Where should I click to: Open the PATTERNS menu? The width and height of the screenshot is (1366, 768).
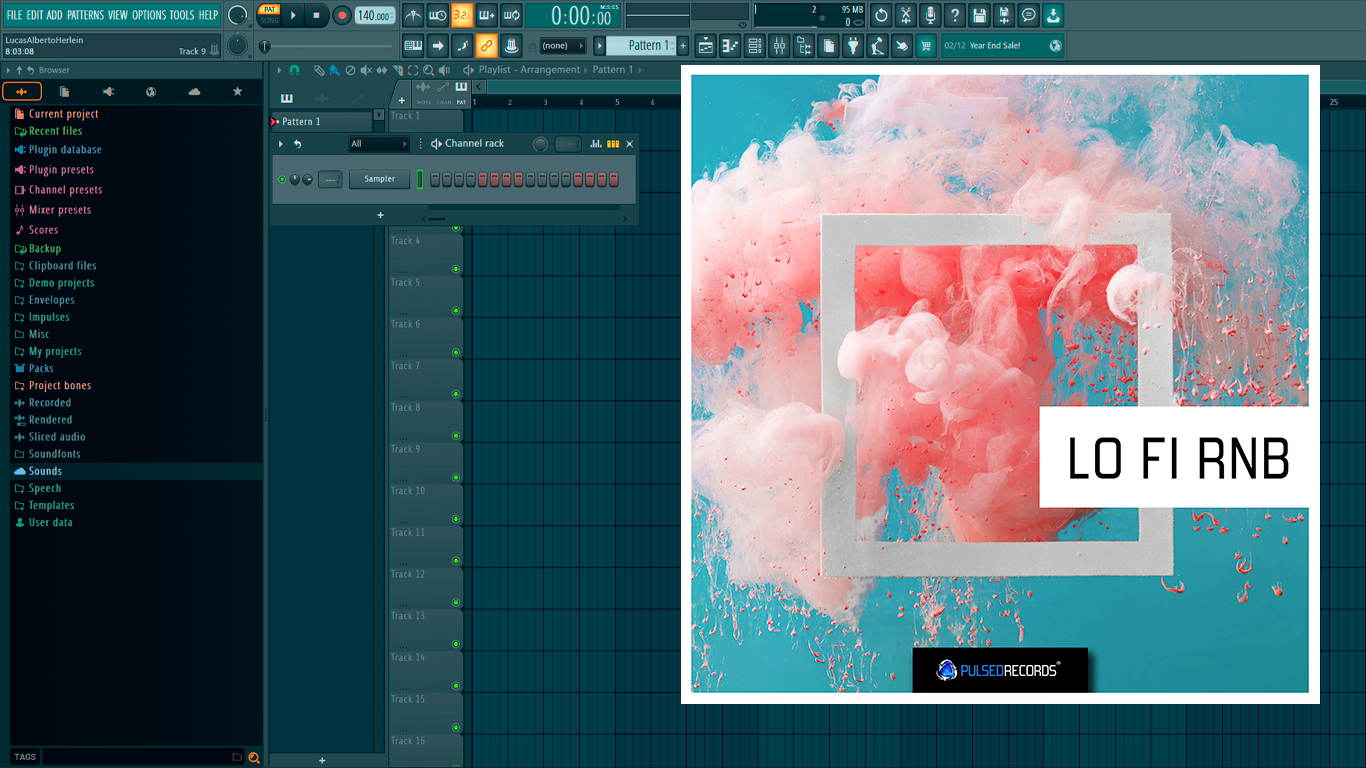tap(85, 15)
